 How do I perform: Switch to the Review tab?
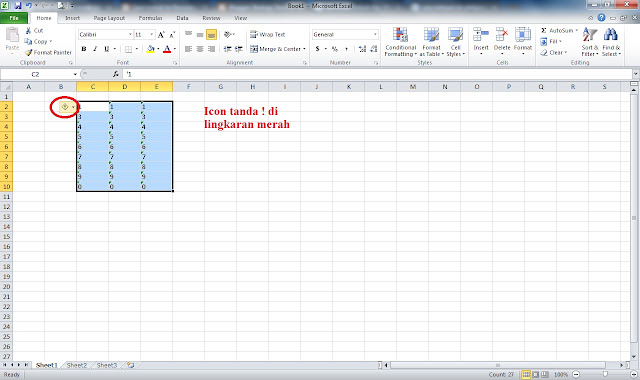(x=211, y=18)
